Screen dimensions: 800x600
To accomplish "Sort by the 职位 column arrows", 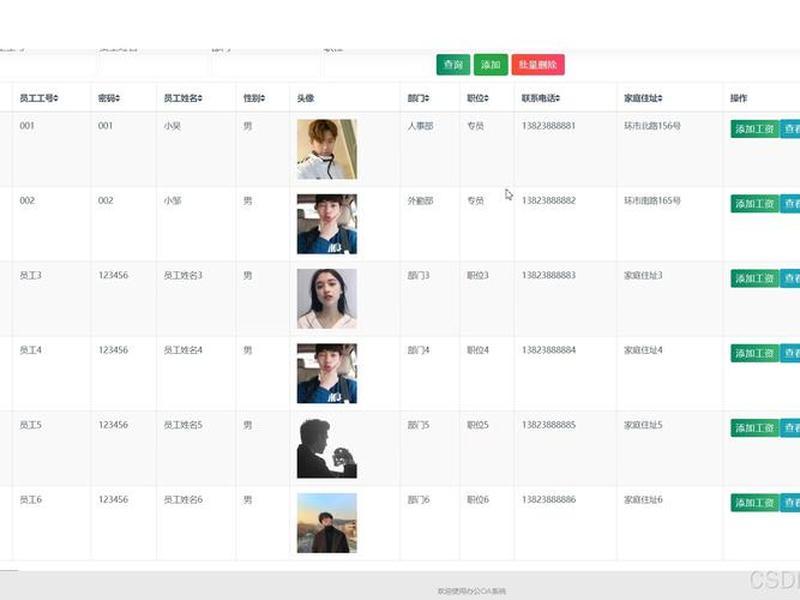I will [x=486, y=98].
